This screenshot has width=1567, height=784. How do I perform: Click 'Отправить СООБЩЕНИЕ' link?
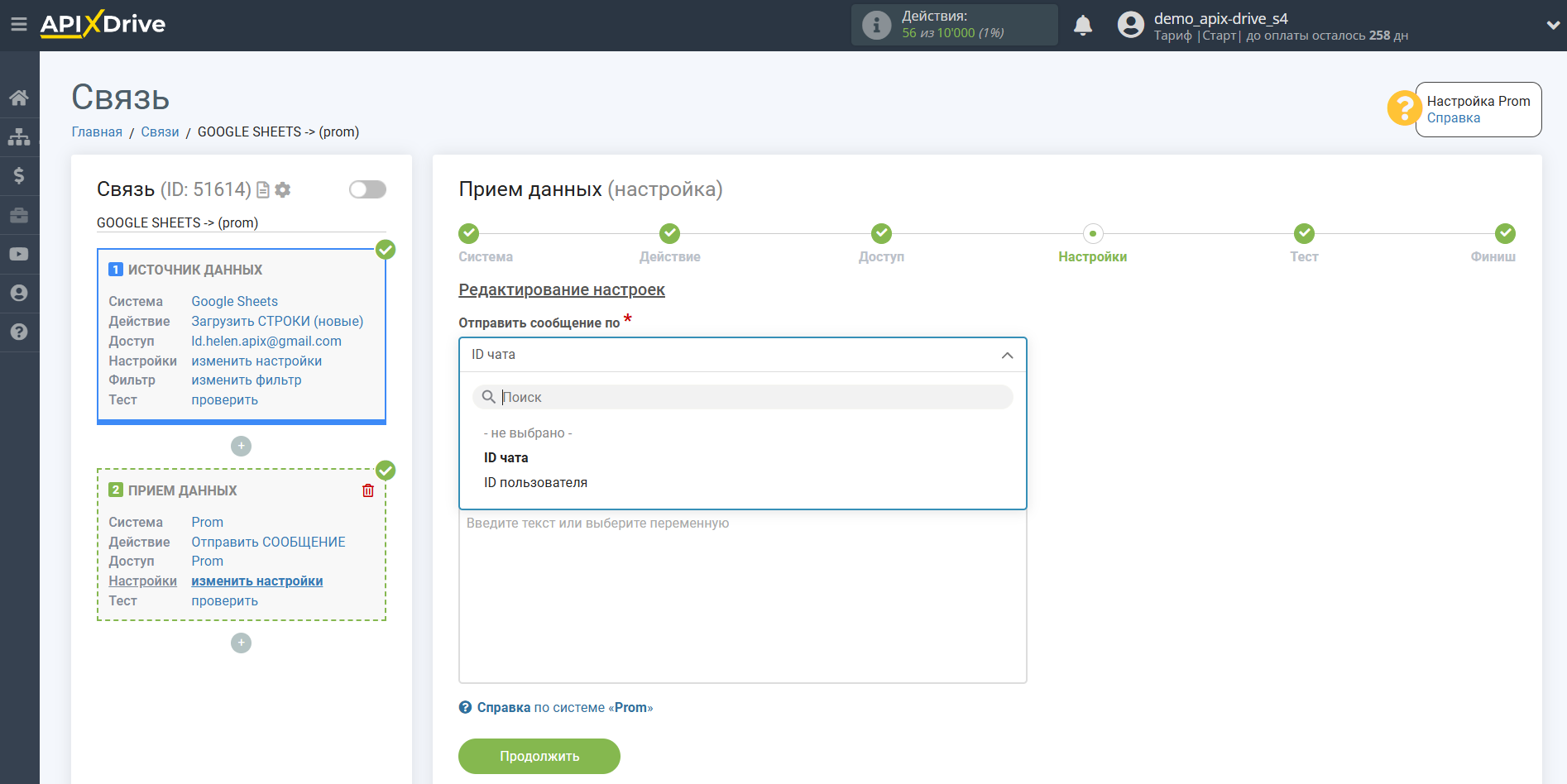point(268,543)
